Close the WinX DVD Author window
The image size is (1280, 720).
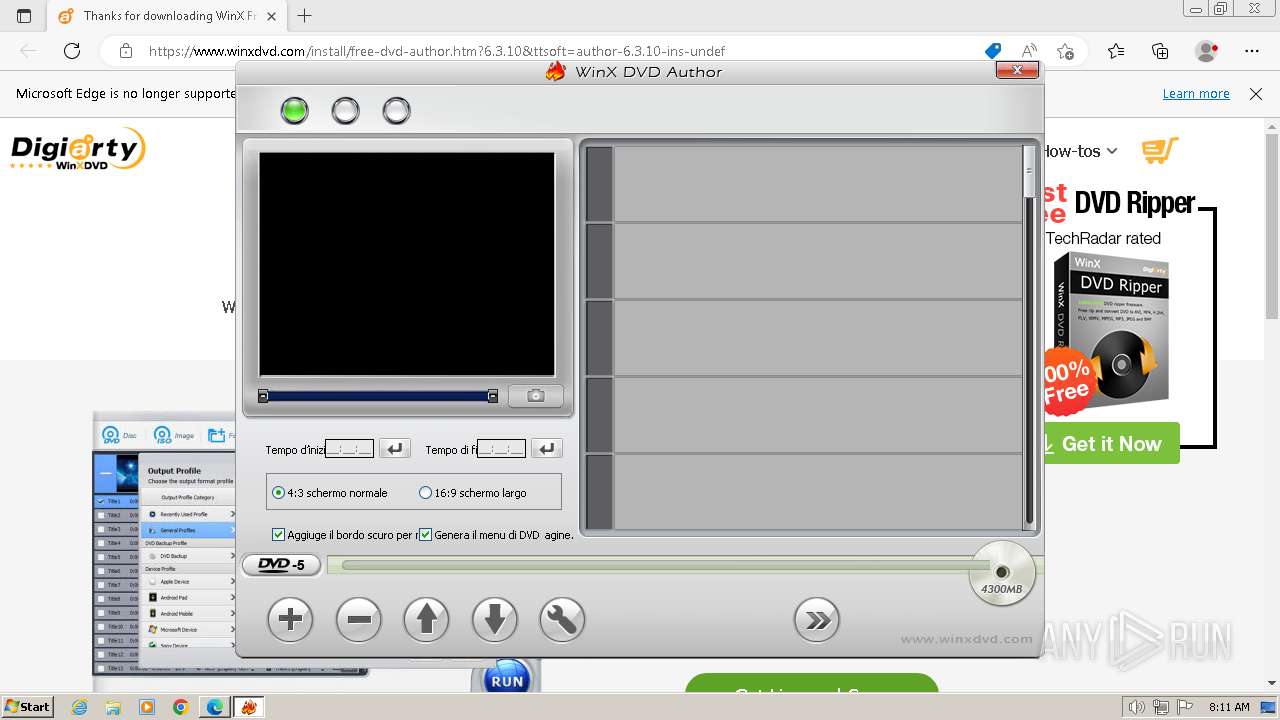click(x=1017, y=70)
